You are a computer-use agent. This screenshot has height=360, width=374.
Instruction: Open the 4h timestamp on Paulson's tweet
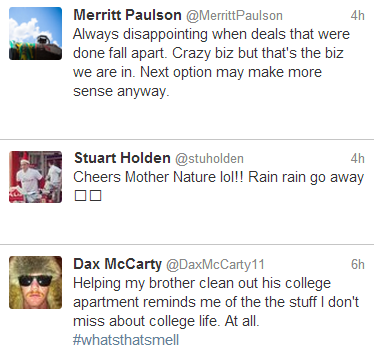[x=357, y=16]
